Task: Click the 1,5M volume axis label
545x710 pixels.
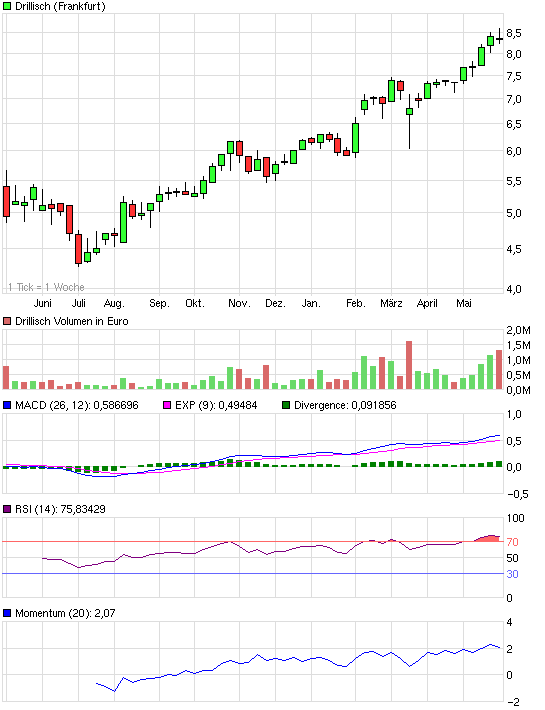Action: point(518,345)
